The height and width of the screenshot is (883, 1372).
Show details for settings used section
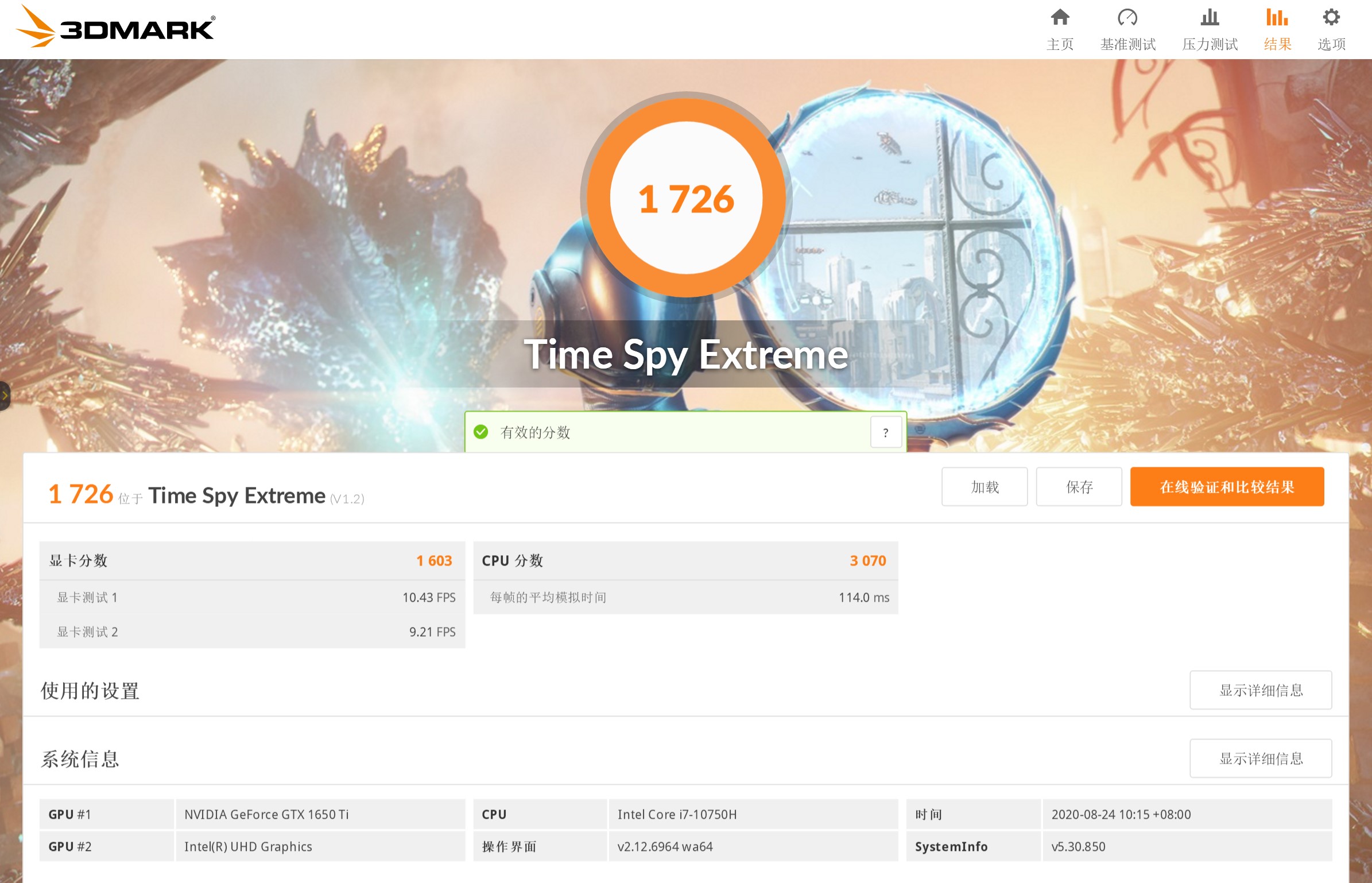1260,690
